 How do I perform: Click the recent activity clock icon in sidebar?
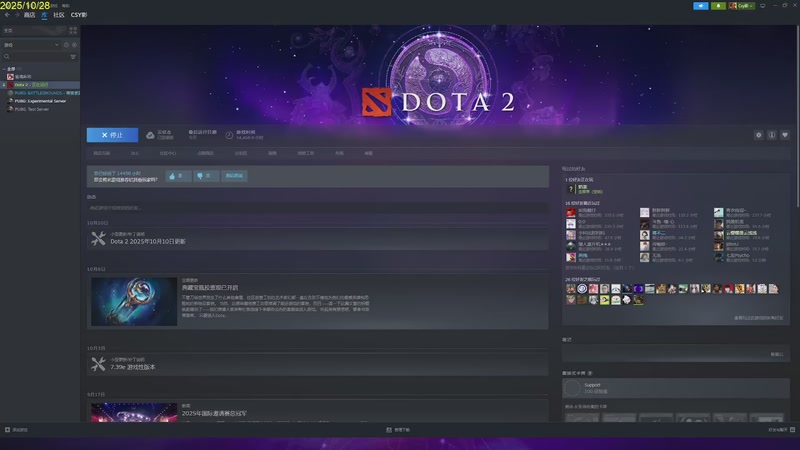click(x=66, y=45)
